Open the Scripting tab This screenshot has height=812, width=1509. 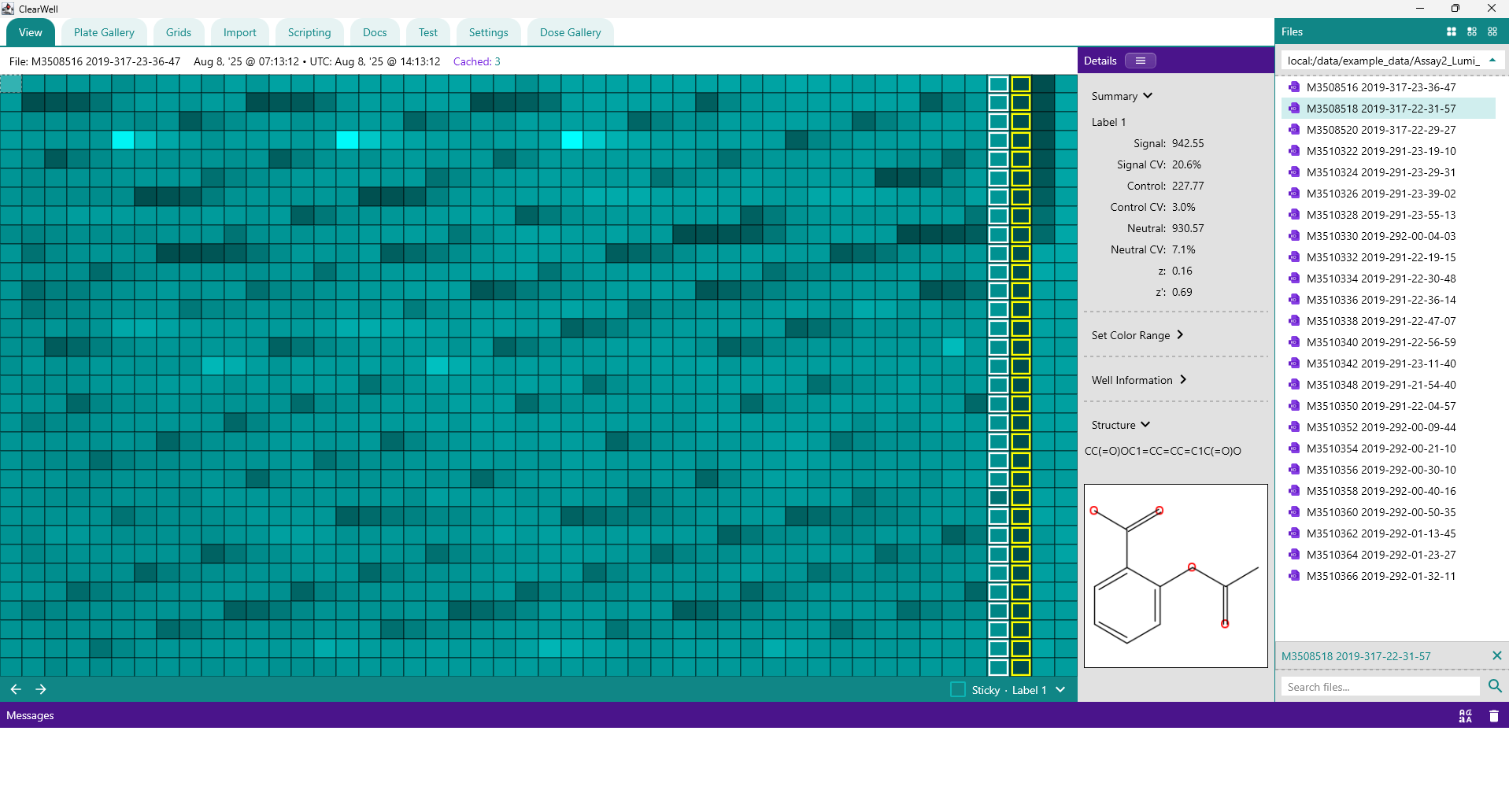click(x=309, y=32)
